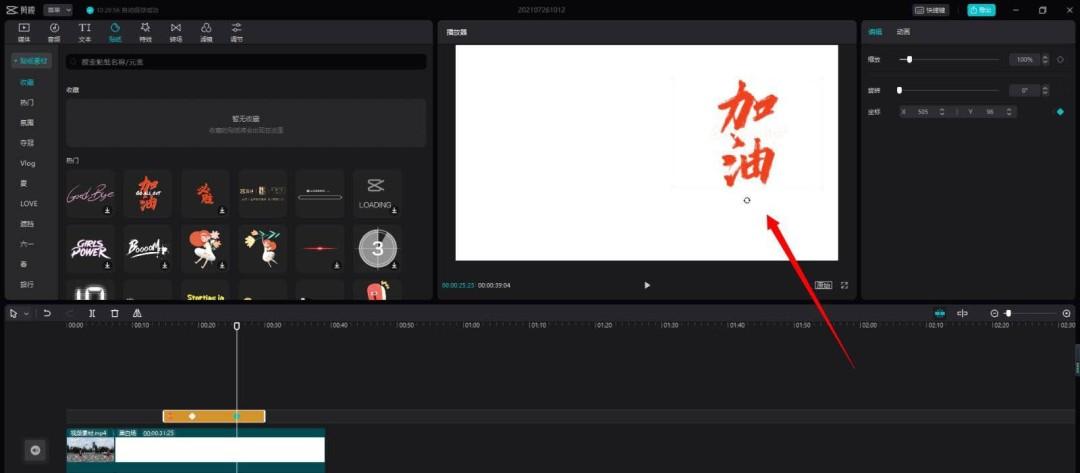The height and width of the screenshot is (473, 1080).
Task: Open the 特效 (Effects) panel tab
Action: [x=145, y=31]
